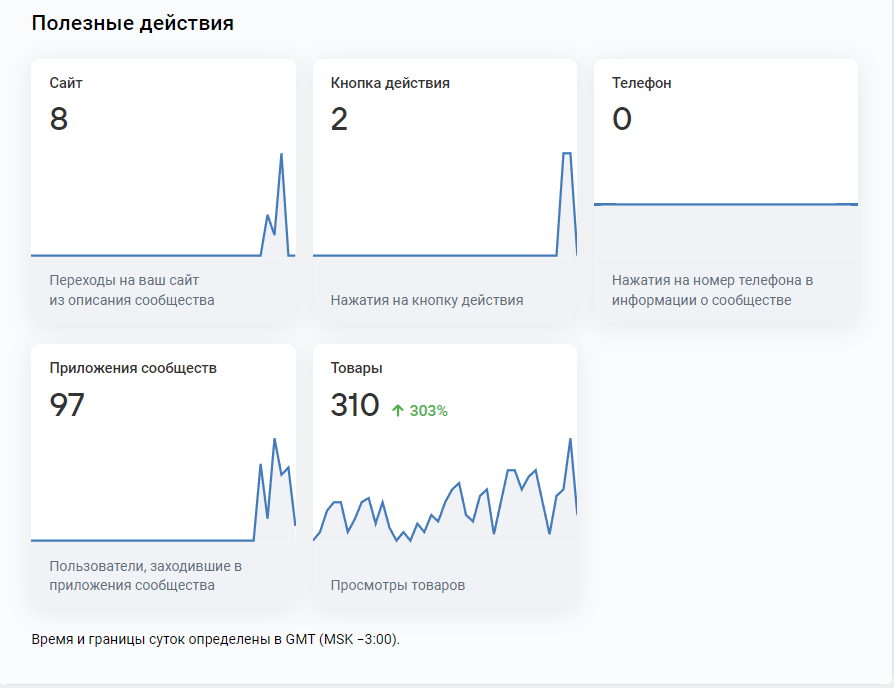Click the number 0 in Телефон card
The image size is (894, 688).
point(622,120)
